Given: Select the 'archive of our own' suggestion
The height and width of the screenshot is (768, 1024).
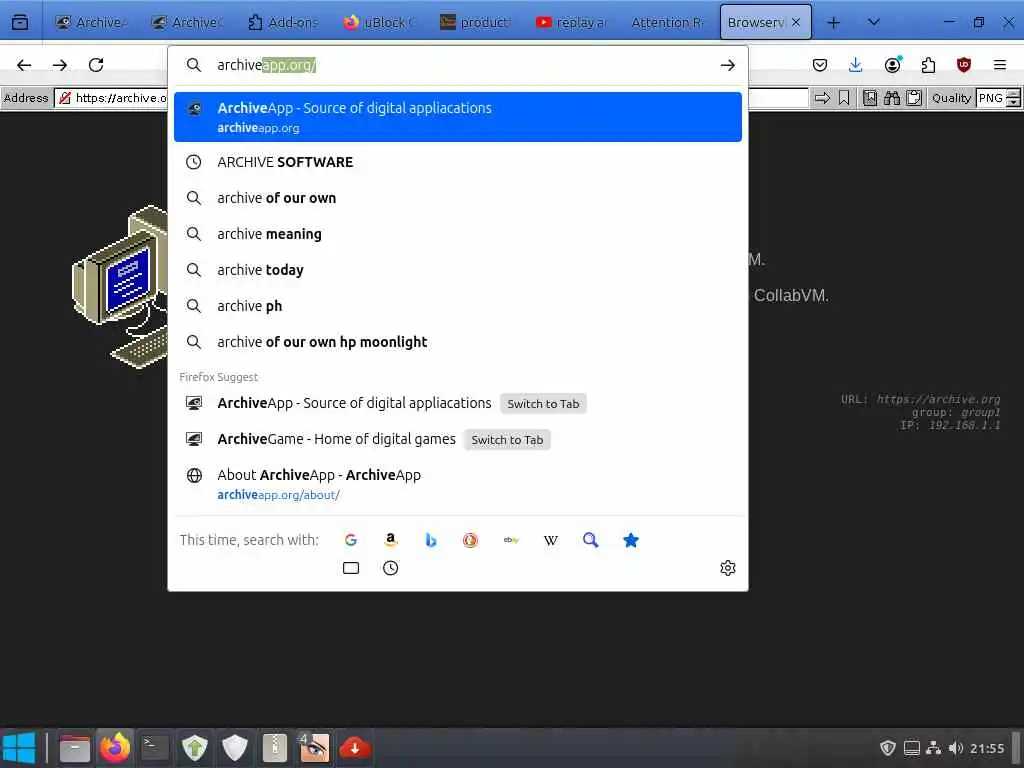Looking at the screenshot, I should coord(458,198).
